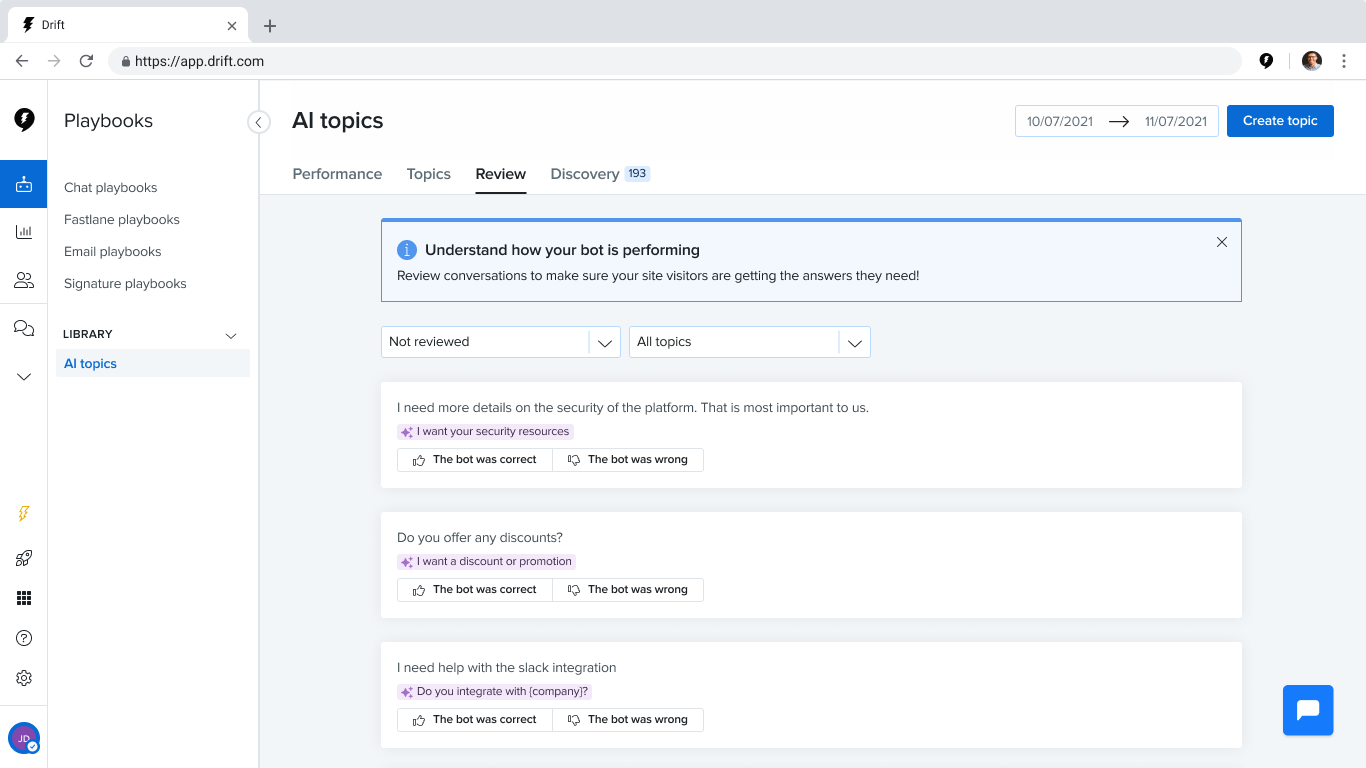Dismiss the bot performance info banner
Image resolution: width=1366 pixels, height=768 pixels.
point(1221,242)
